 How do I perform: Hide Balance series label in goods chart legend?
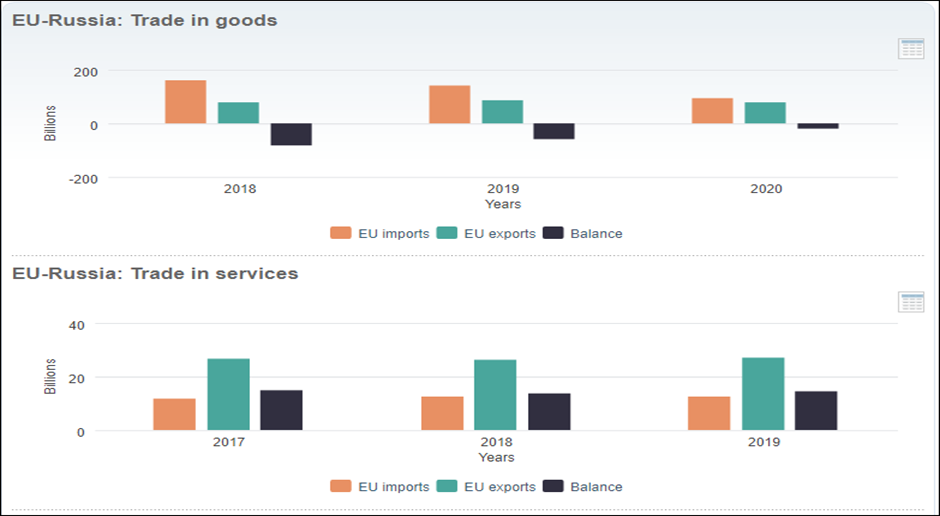(596, 233)
